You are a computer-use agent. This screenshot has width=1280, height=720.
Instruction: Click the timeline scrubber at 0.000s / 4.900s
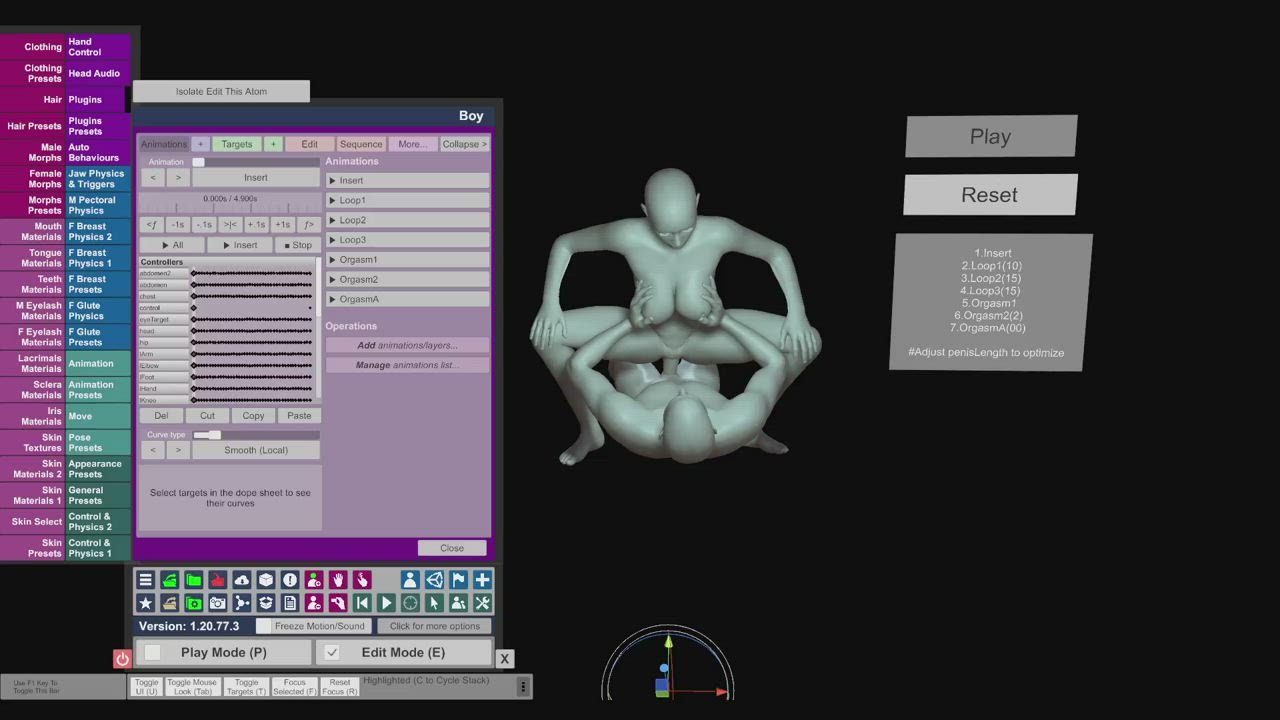(230, 205)
